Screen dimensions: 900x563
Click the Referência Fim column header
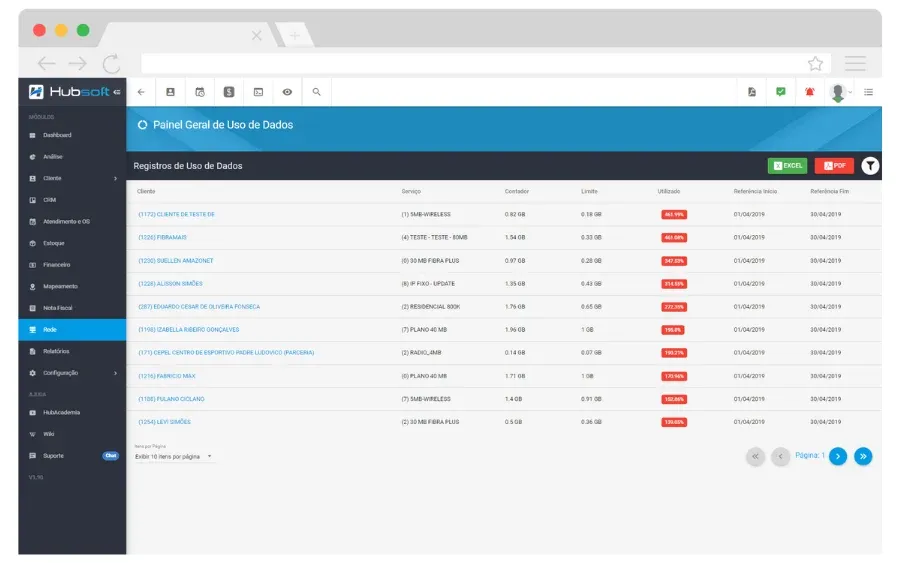(829, 192)
